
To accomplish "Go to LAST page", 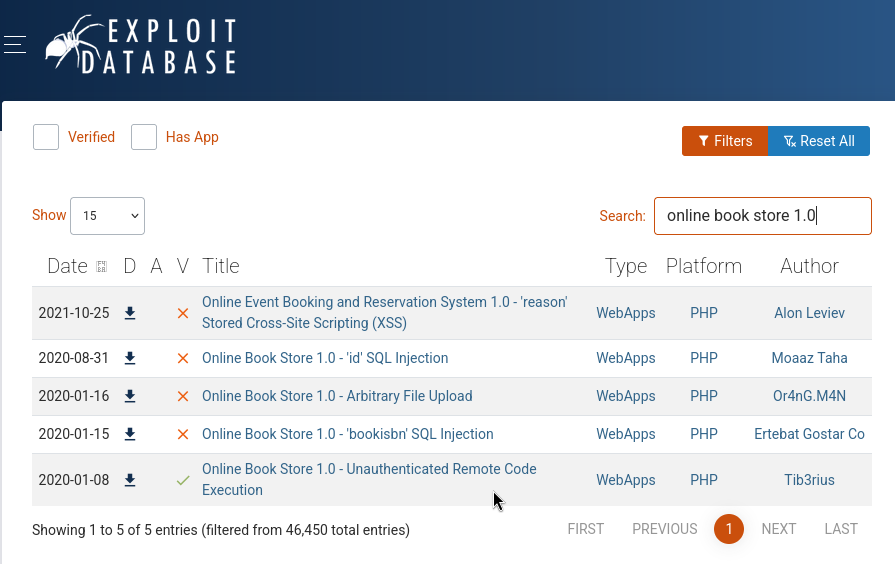I will (841, 529).
